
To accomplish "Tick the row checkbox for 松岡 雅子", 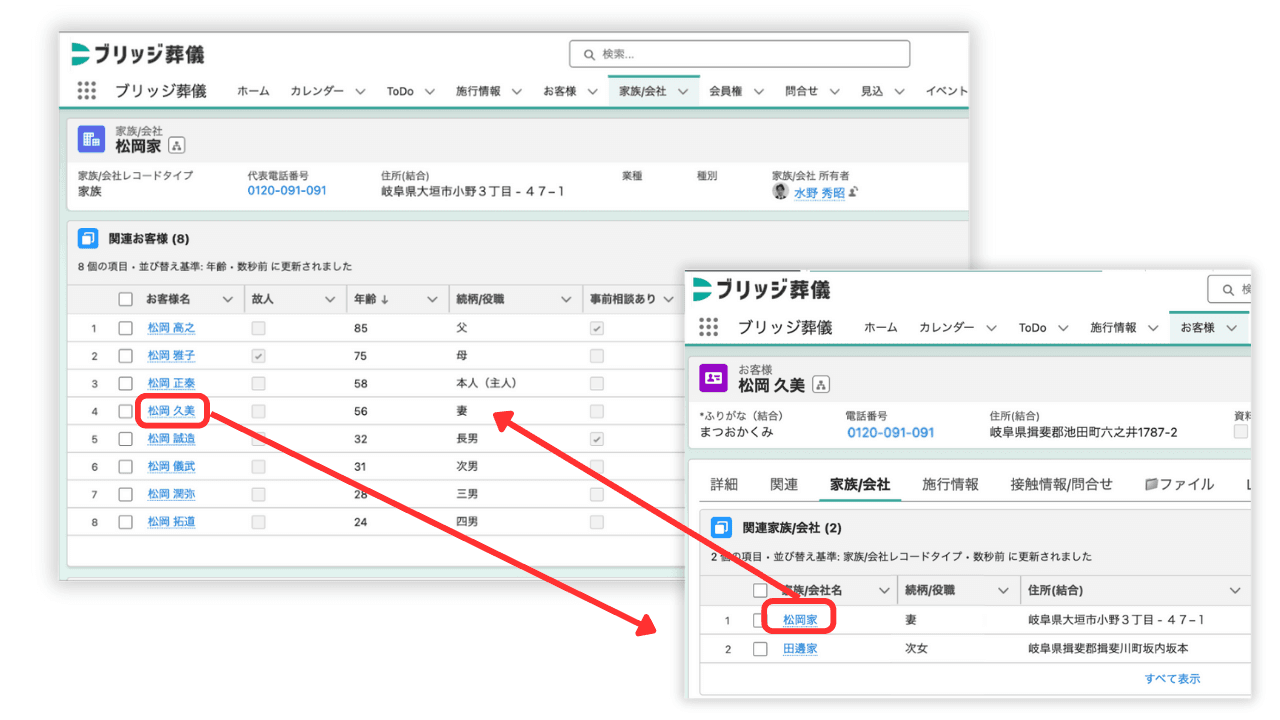I will (x=126, y=356).
